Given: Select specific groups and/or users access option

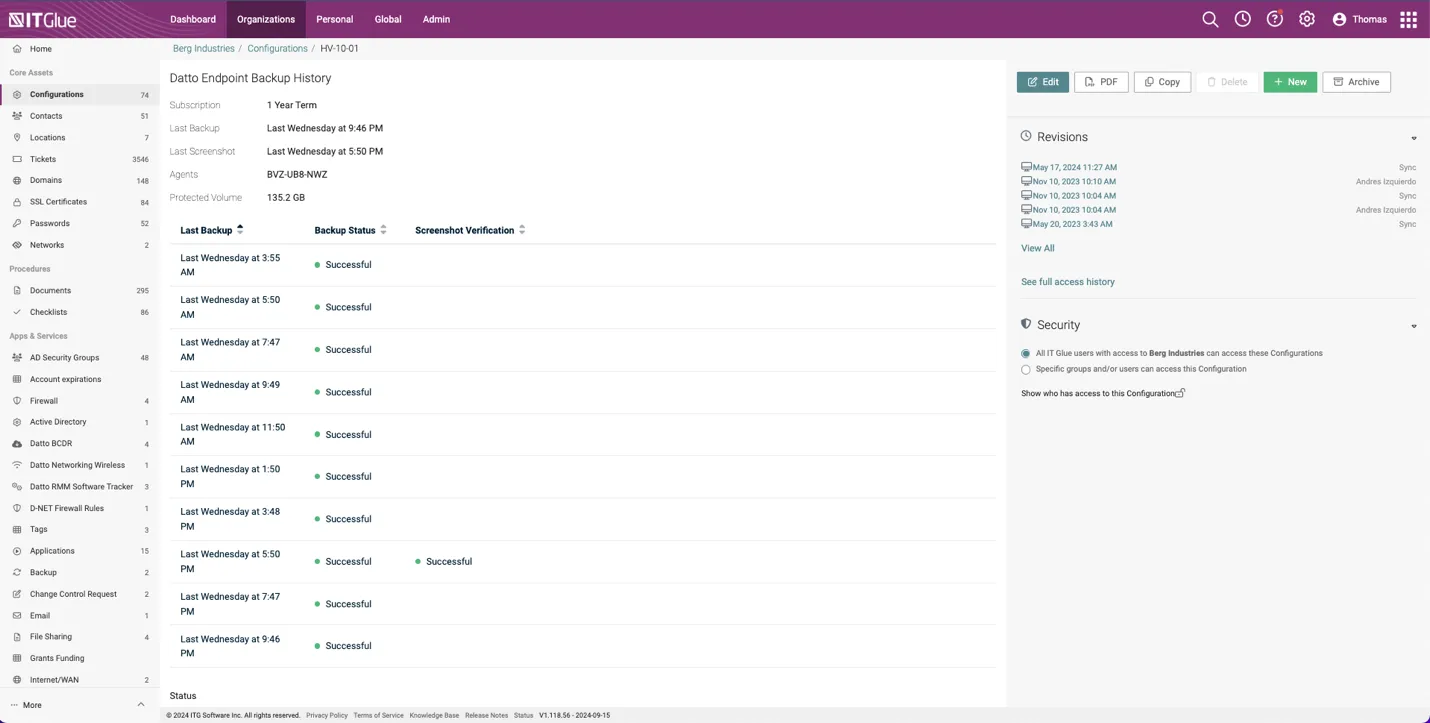Looking at the screenshot, I should [1026, 369].
